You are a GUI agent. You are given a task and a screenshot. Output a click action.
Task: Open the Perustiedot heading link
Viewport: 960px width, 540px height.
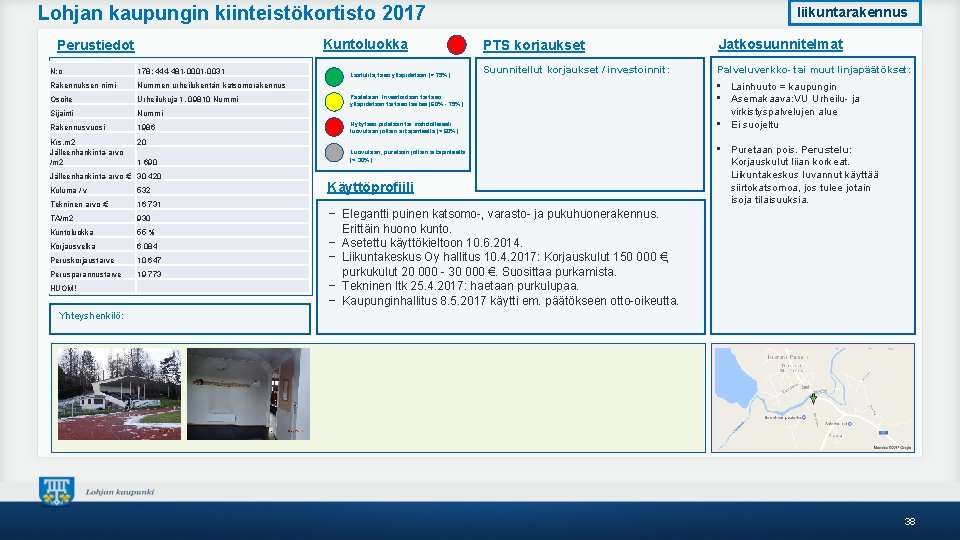click(x=96, y=45)
